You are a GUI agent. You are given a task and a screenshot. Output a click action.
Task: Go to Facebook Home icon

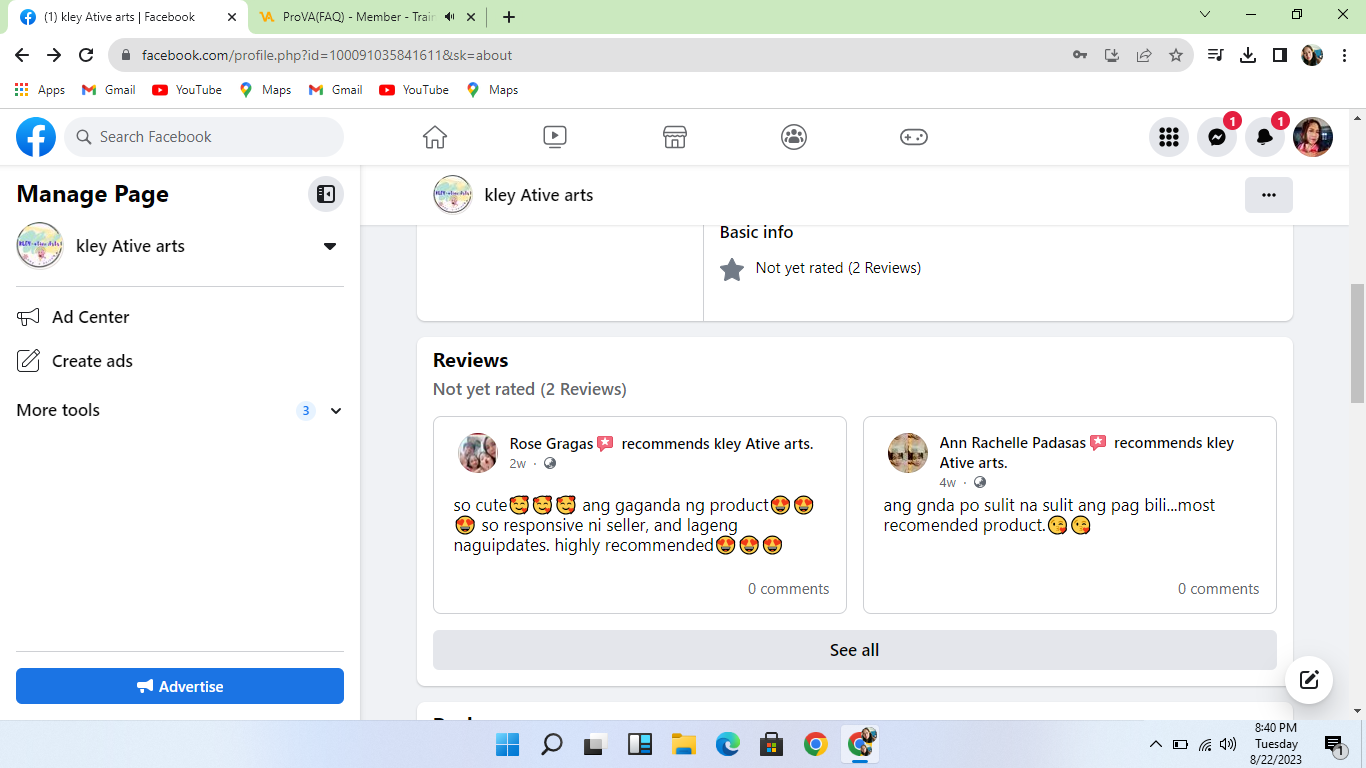click(x=435, y=137)
